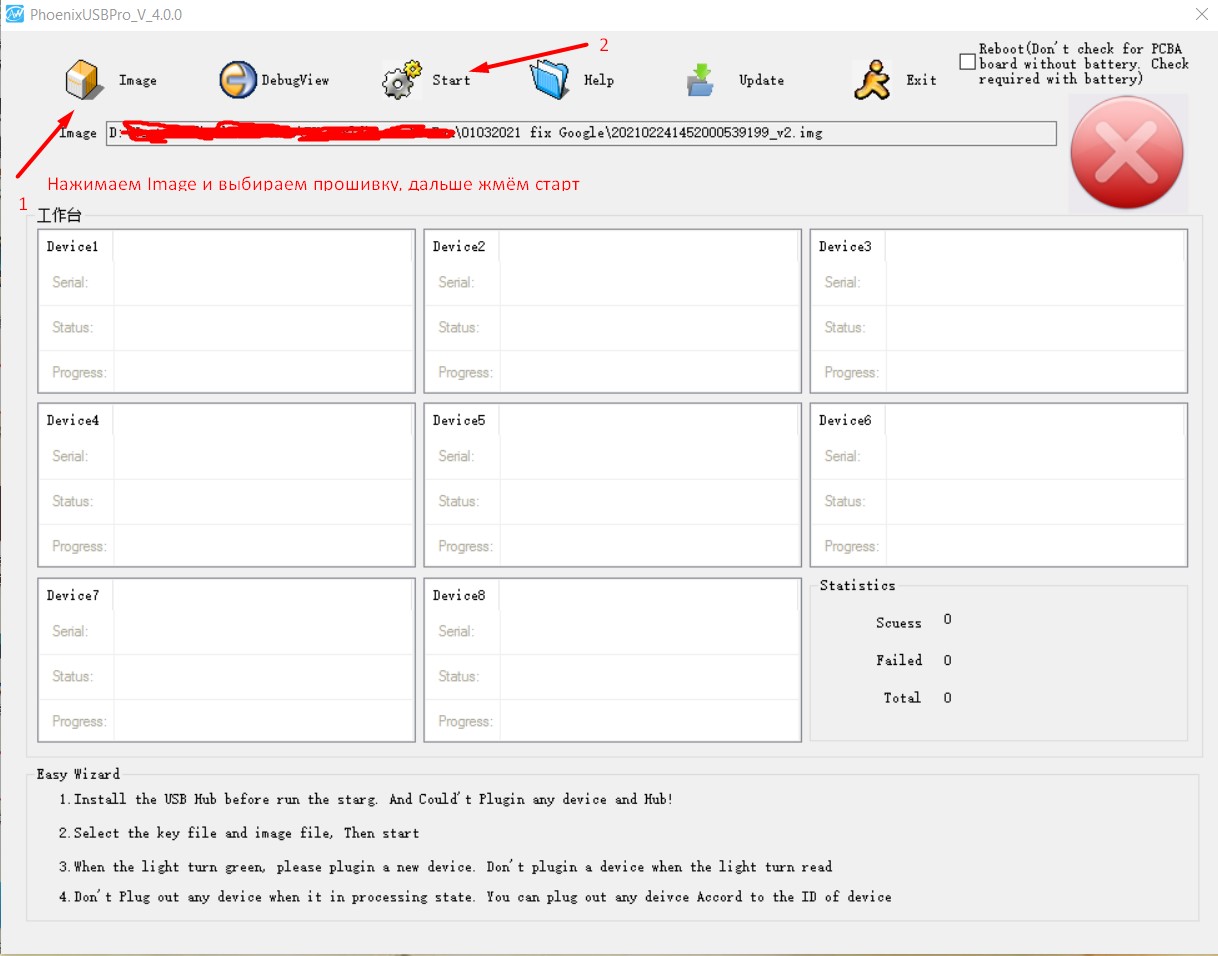Click the Exit button label
The height and width of the screenshot is (956, 1218).
click(x=921, y=81)
